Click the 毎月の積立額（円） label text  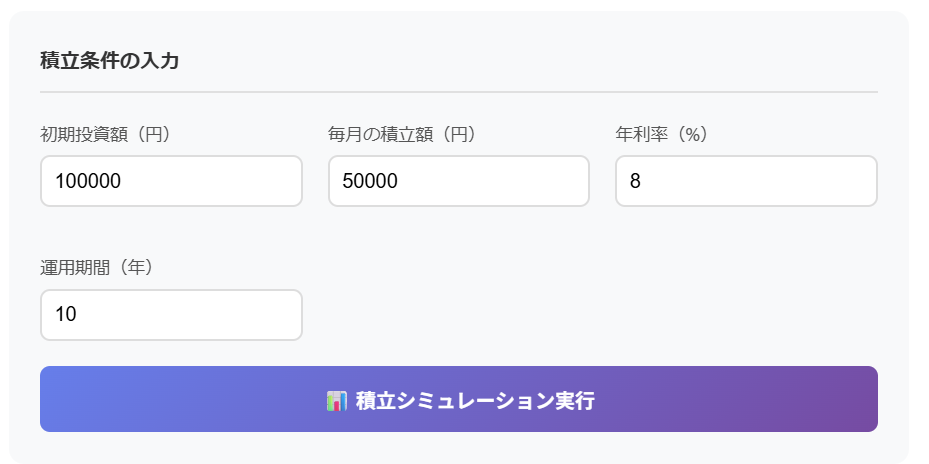click(402, 134)
